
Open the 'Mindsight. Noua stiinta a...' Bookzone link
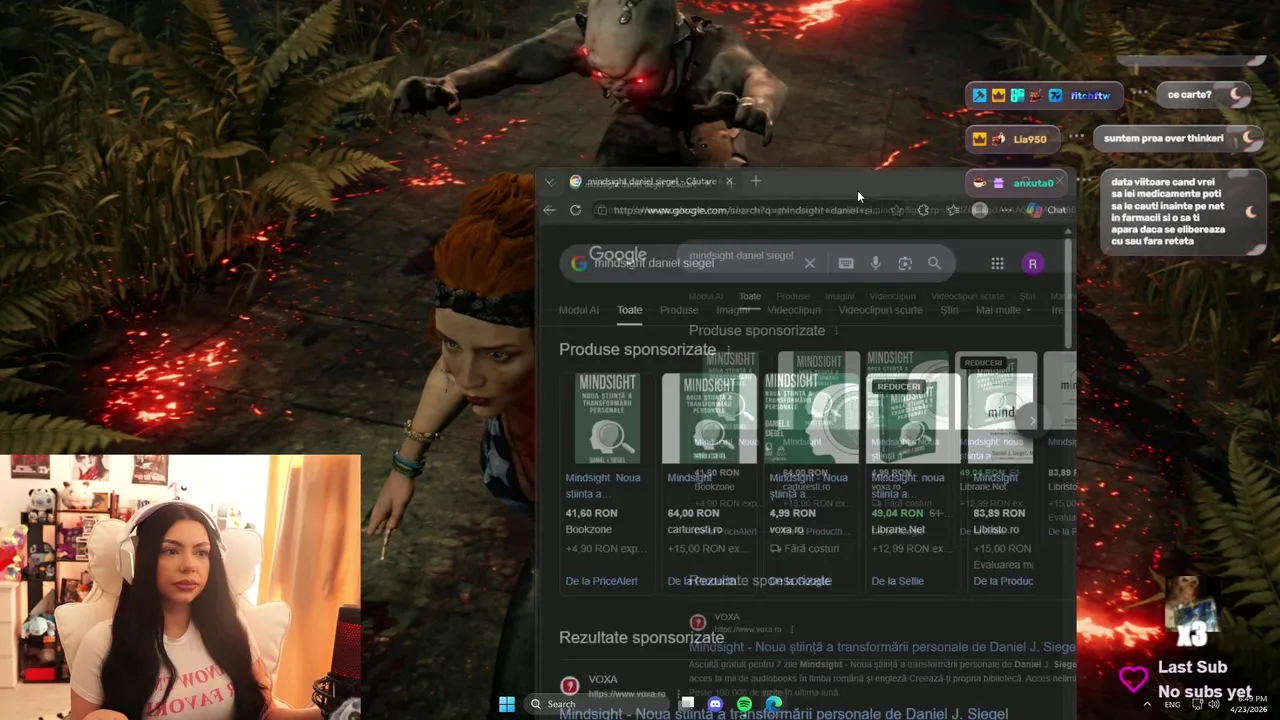[603, 485]
